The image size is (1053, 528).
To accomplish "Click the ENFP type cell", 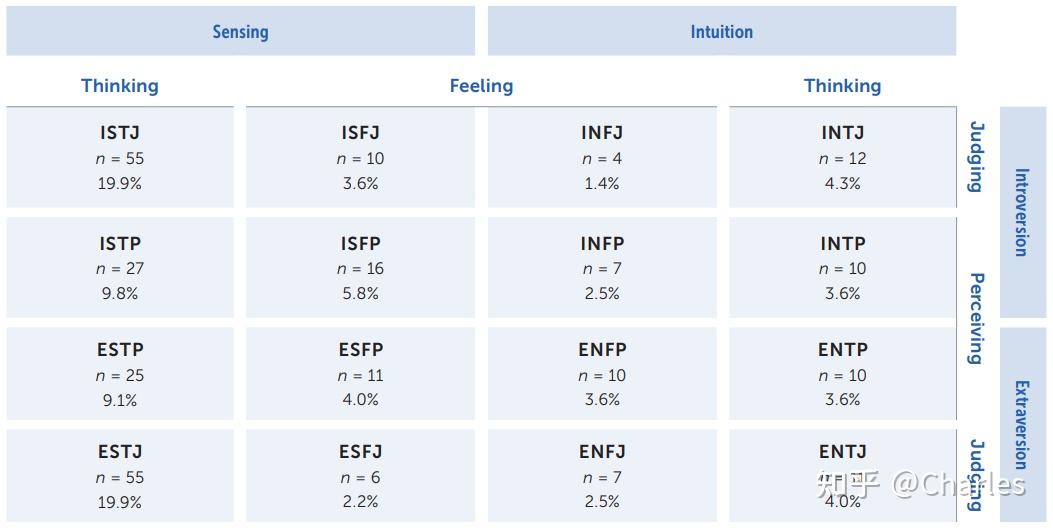I will [602, 374].
